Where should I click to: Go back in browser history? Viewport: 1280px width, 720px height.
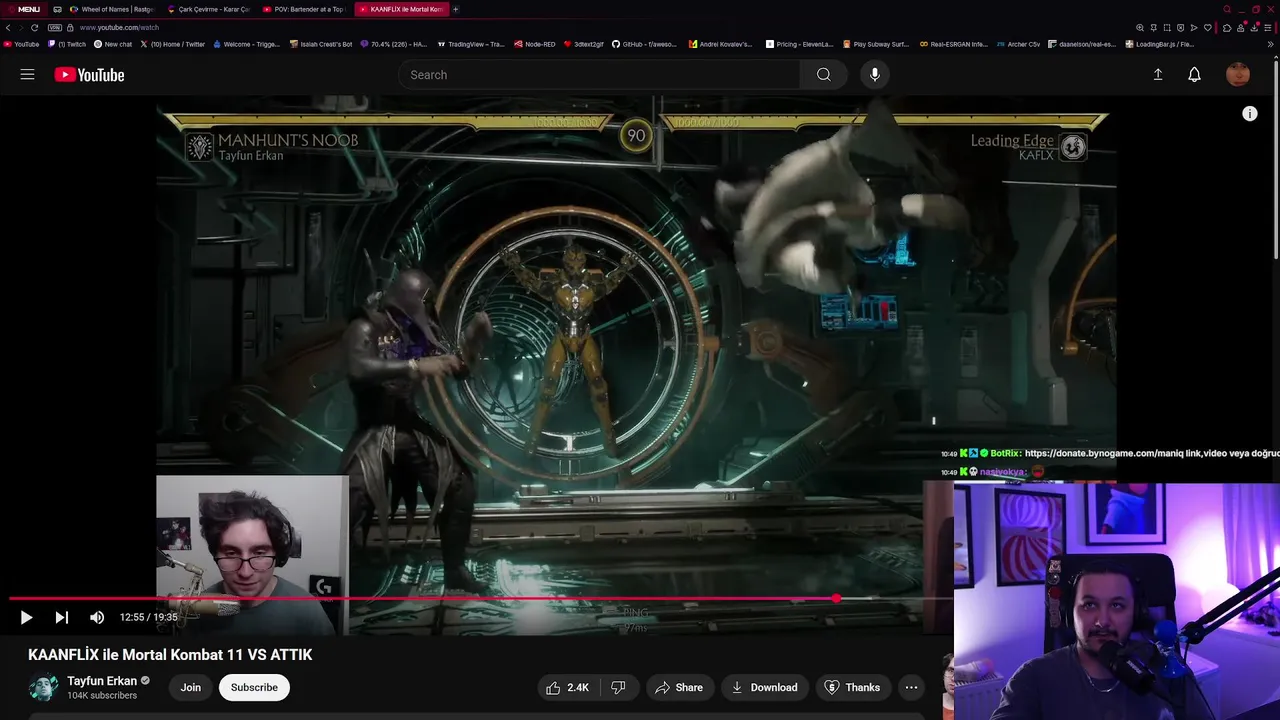coord(8,28)
